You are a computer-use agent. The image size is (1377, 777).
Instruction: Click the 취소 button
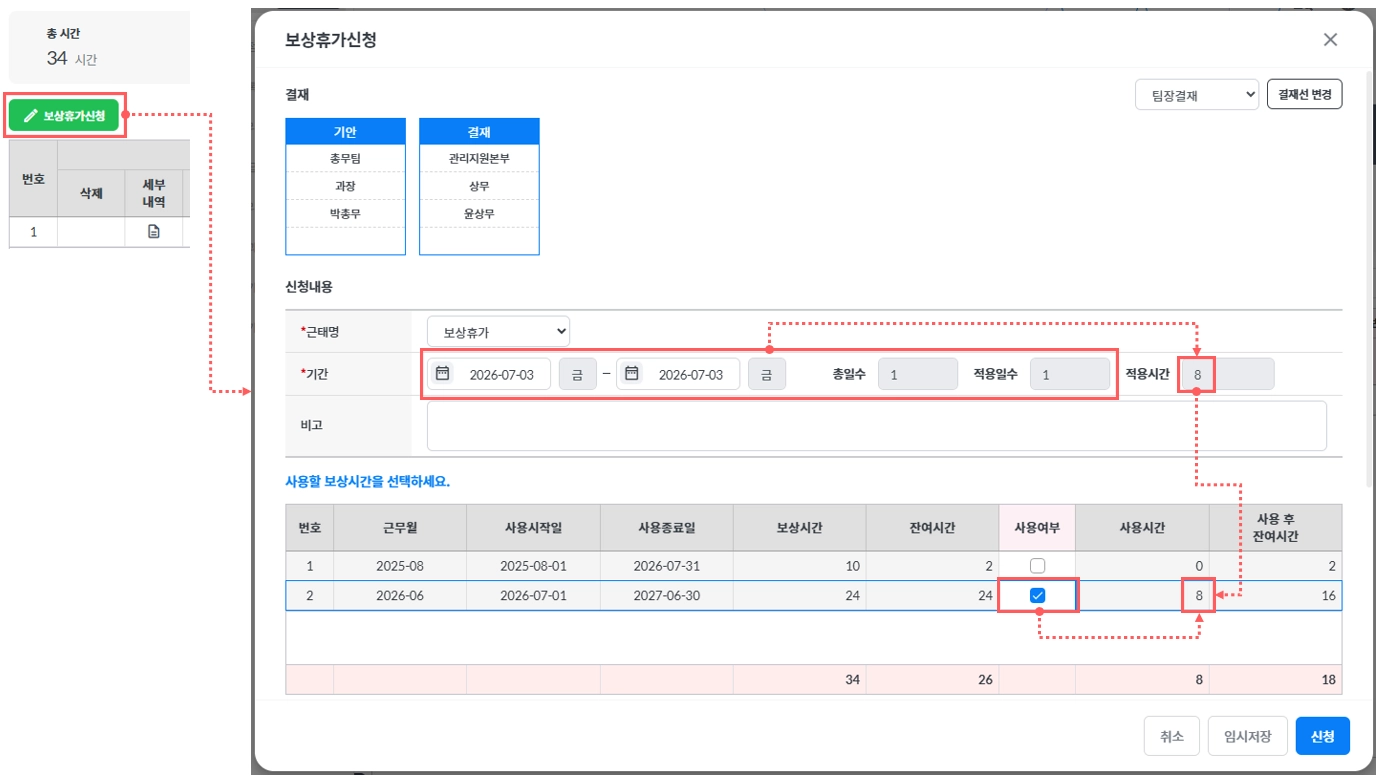tap(1172, 736)
